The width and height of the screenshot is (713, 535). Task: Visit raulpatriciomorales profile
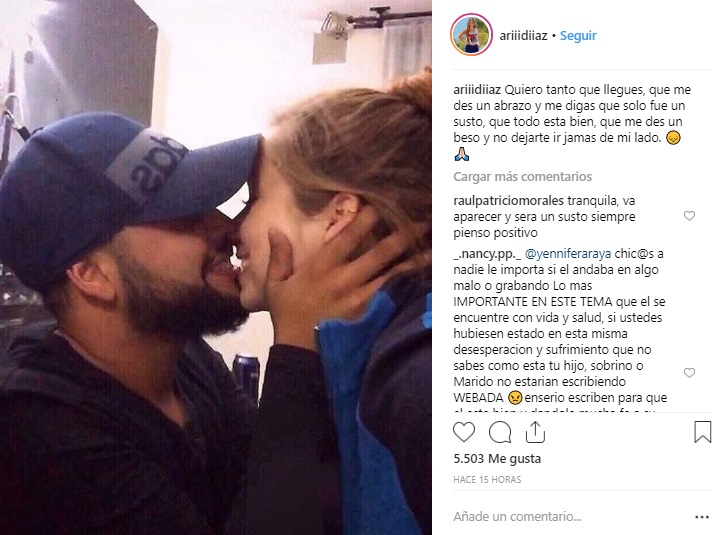508,200
